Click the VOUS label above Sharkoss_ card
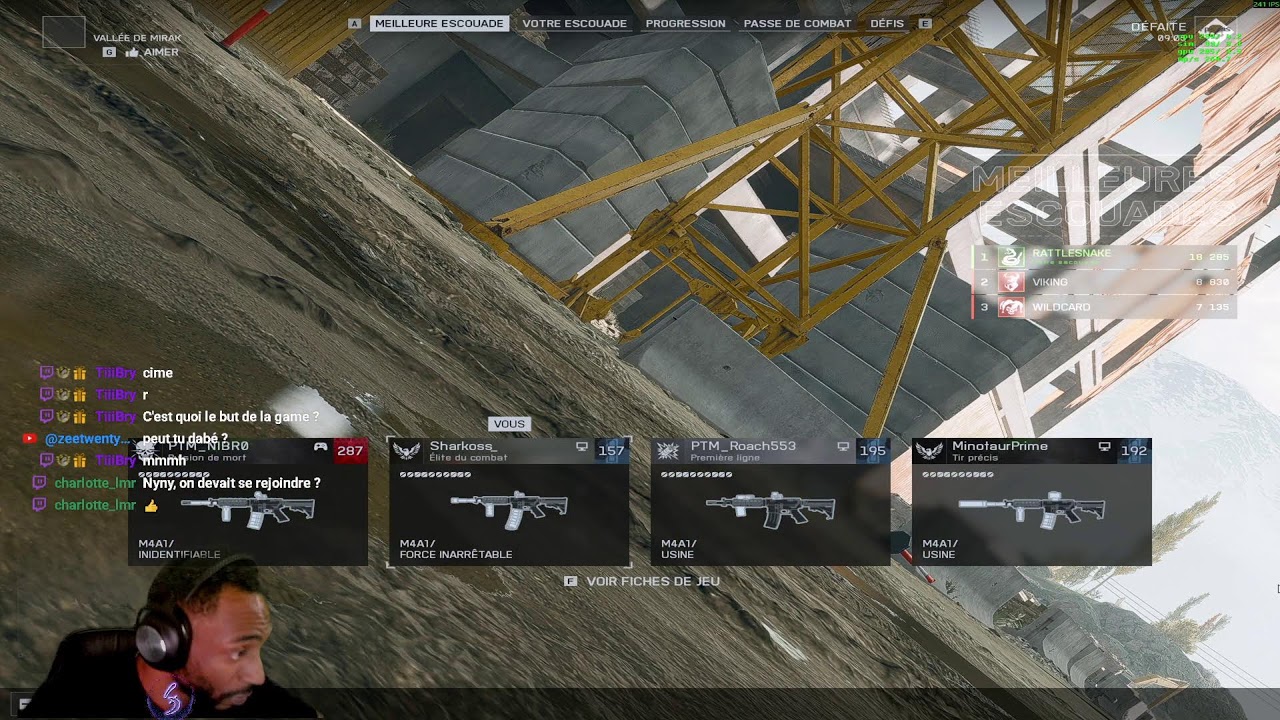 [x=509, y=424]
